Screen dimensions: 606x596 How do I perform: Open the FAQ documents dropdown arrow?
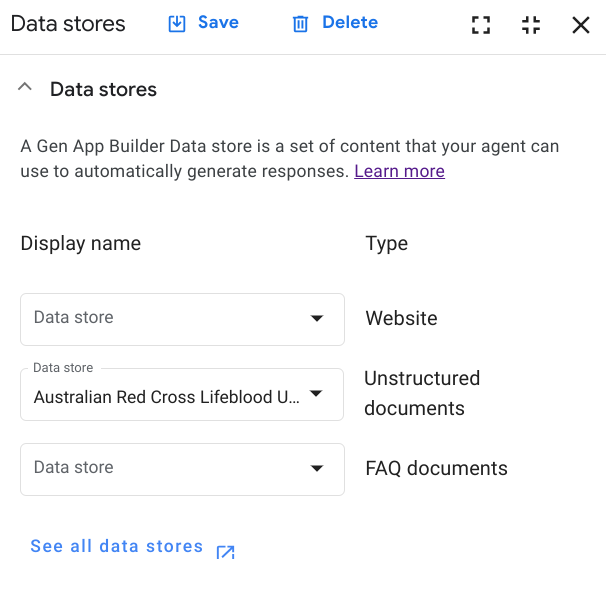point(317,469)
